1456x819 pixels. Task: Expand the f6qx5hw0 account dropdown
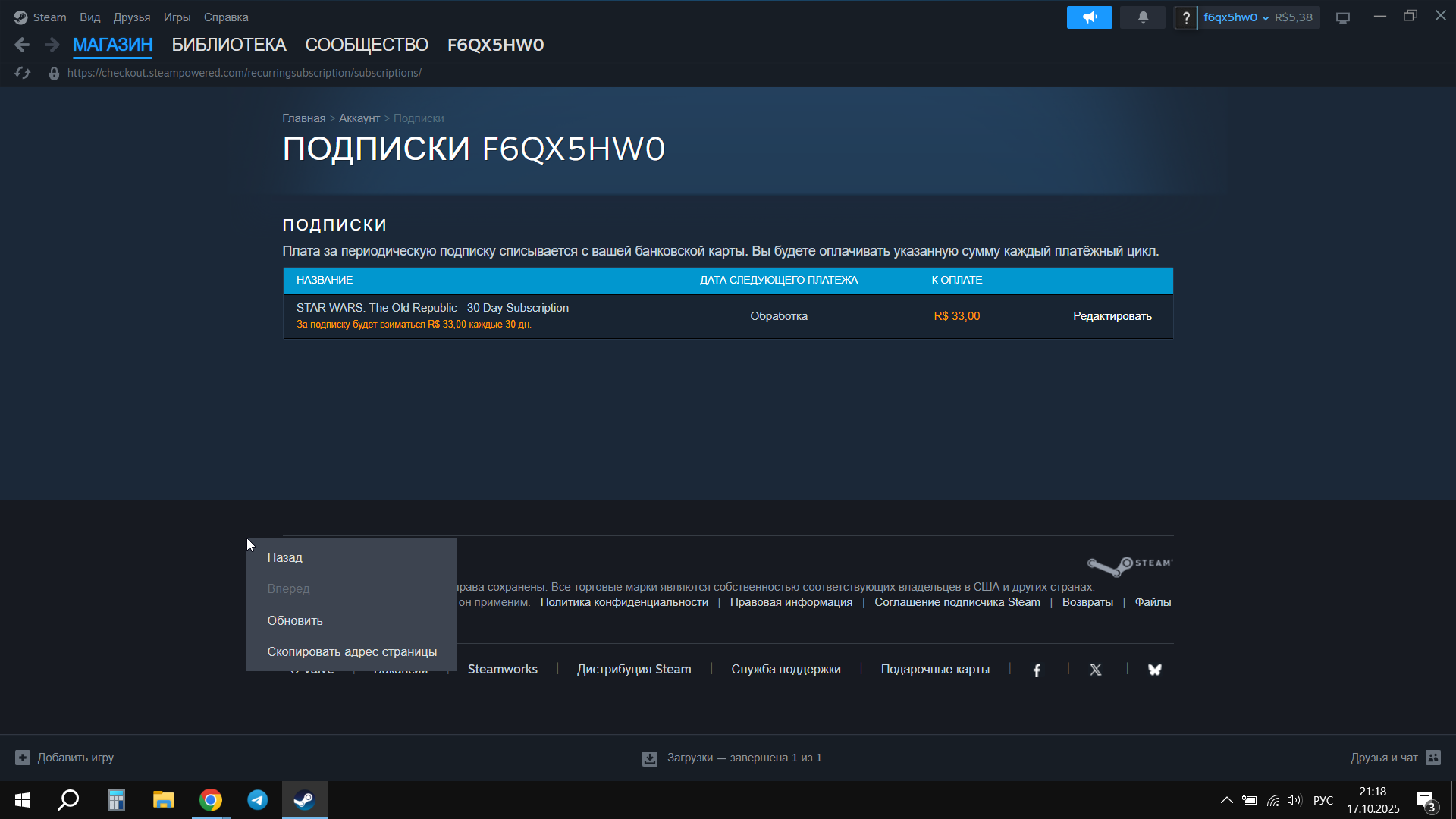coord(1236,17)
